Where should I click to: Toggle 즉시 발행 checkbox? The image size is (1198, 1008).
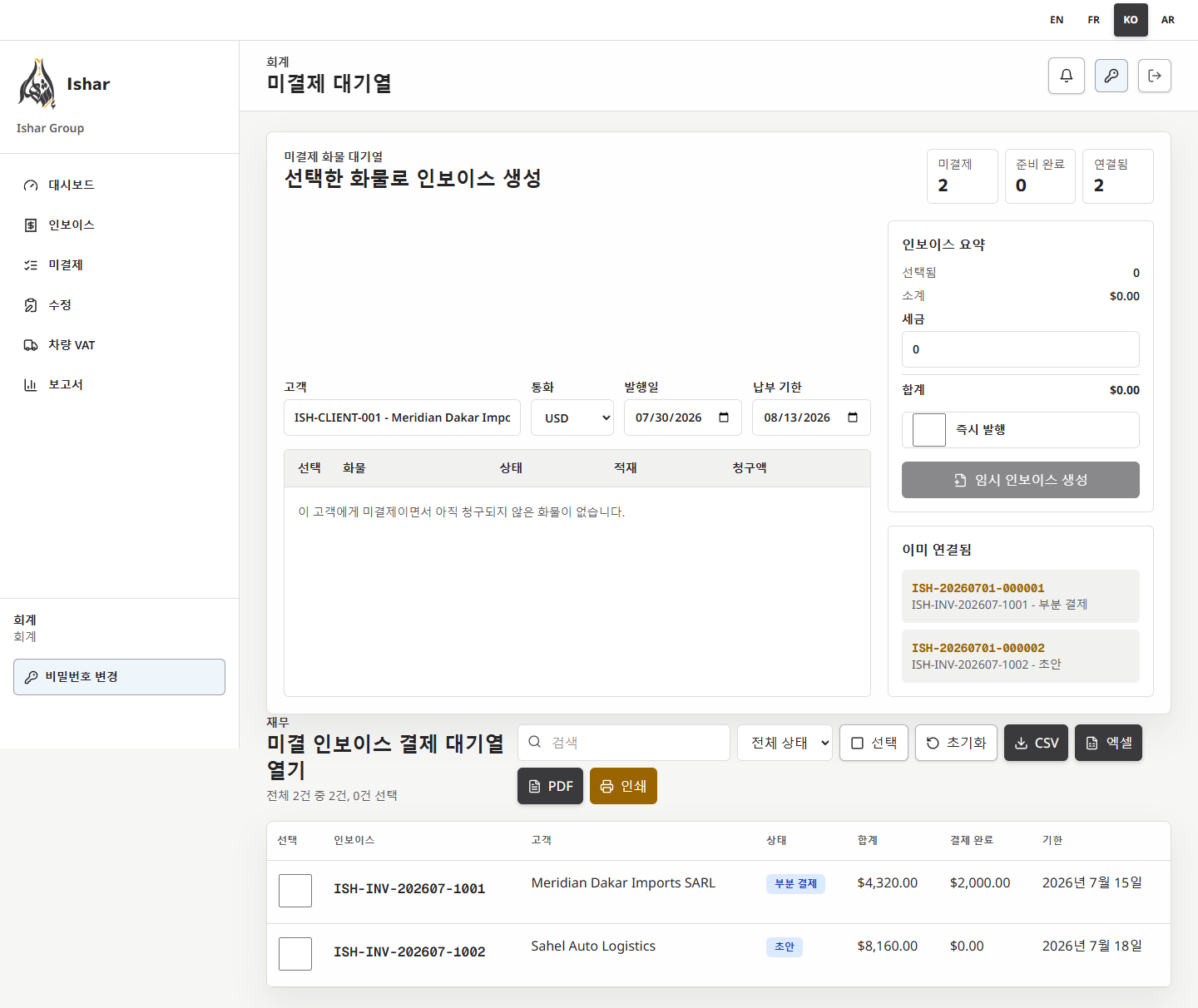tap(929, 430)
